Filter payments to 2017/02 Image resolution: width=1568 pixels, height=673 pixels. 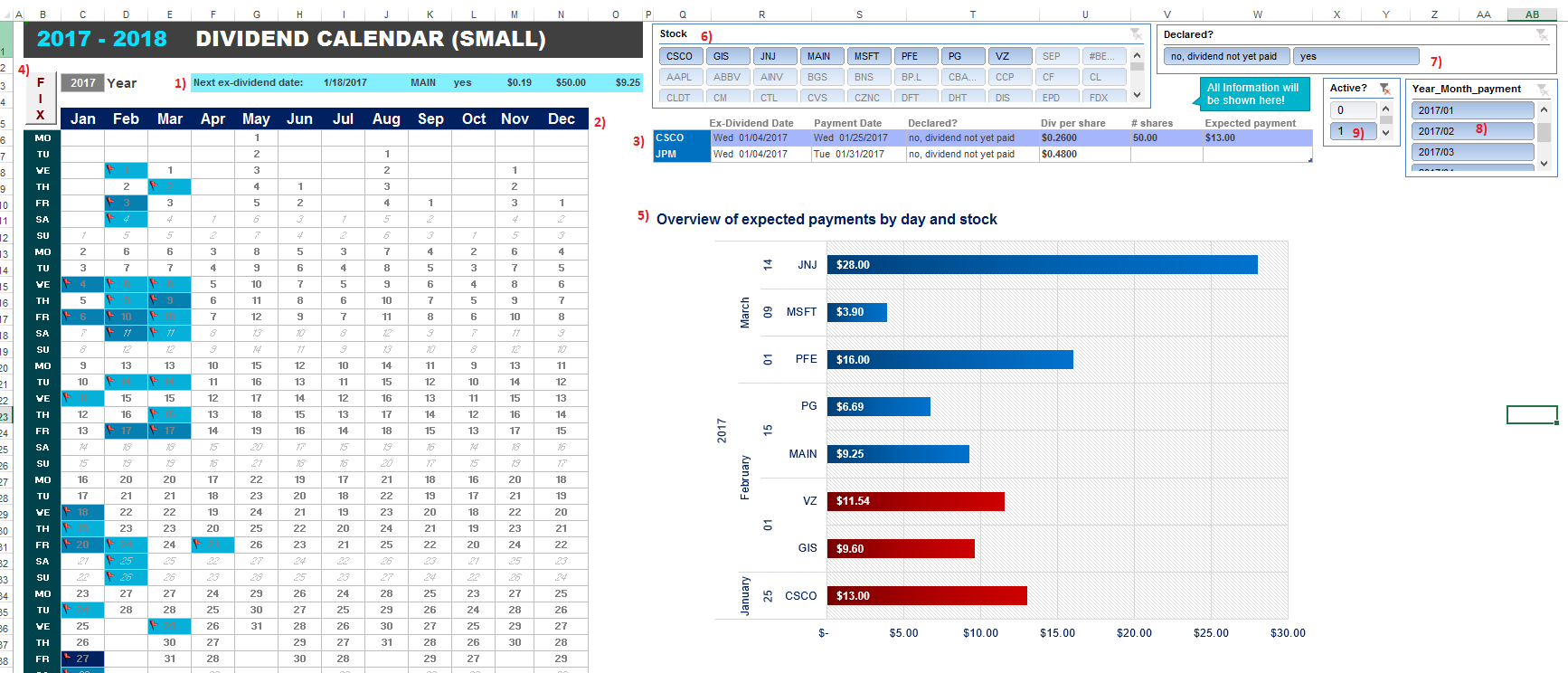coord(1472,131)
